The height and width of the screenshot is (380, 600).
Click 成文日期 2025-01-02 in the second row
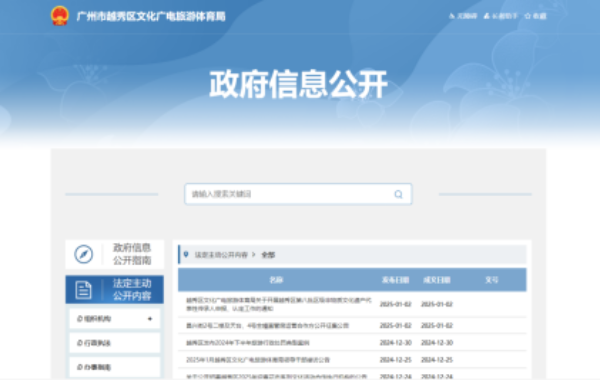437,326
